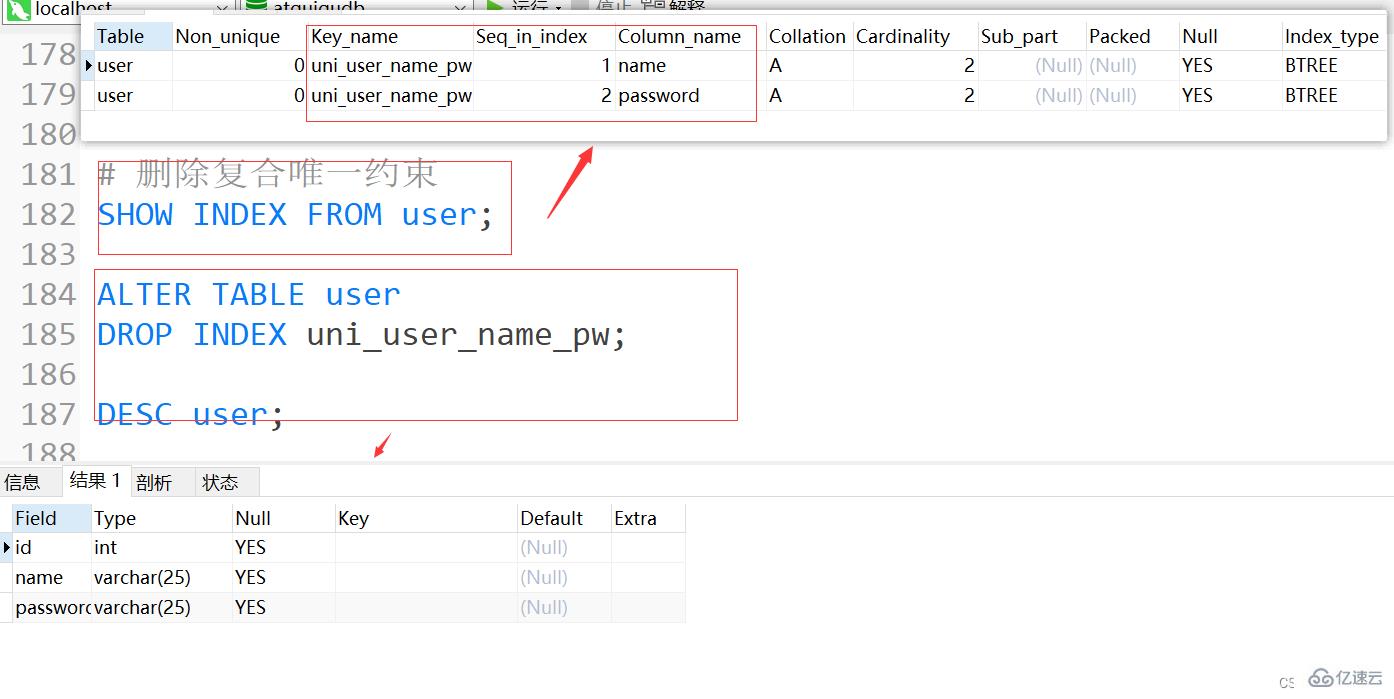Click the Stop execution icon
The image size is (1394, 699).
point(578,6)
